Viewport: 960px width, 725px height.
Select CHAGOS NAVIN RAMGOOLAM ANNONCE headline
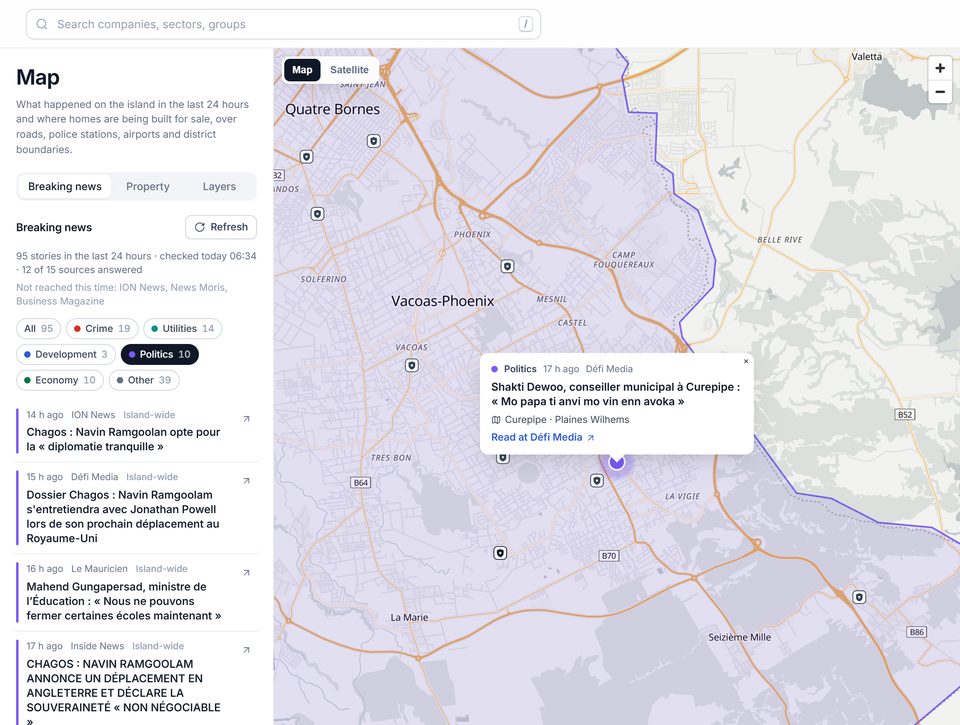(x=124, y=693)
